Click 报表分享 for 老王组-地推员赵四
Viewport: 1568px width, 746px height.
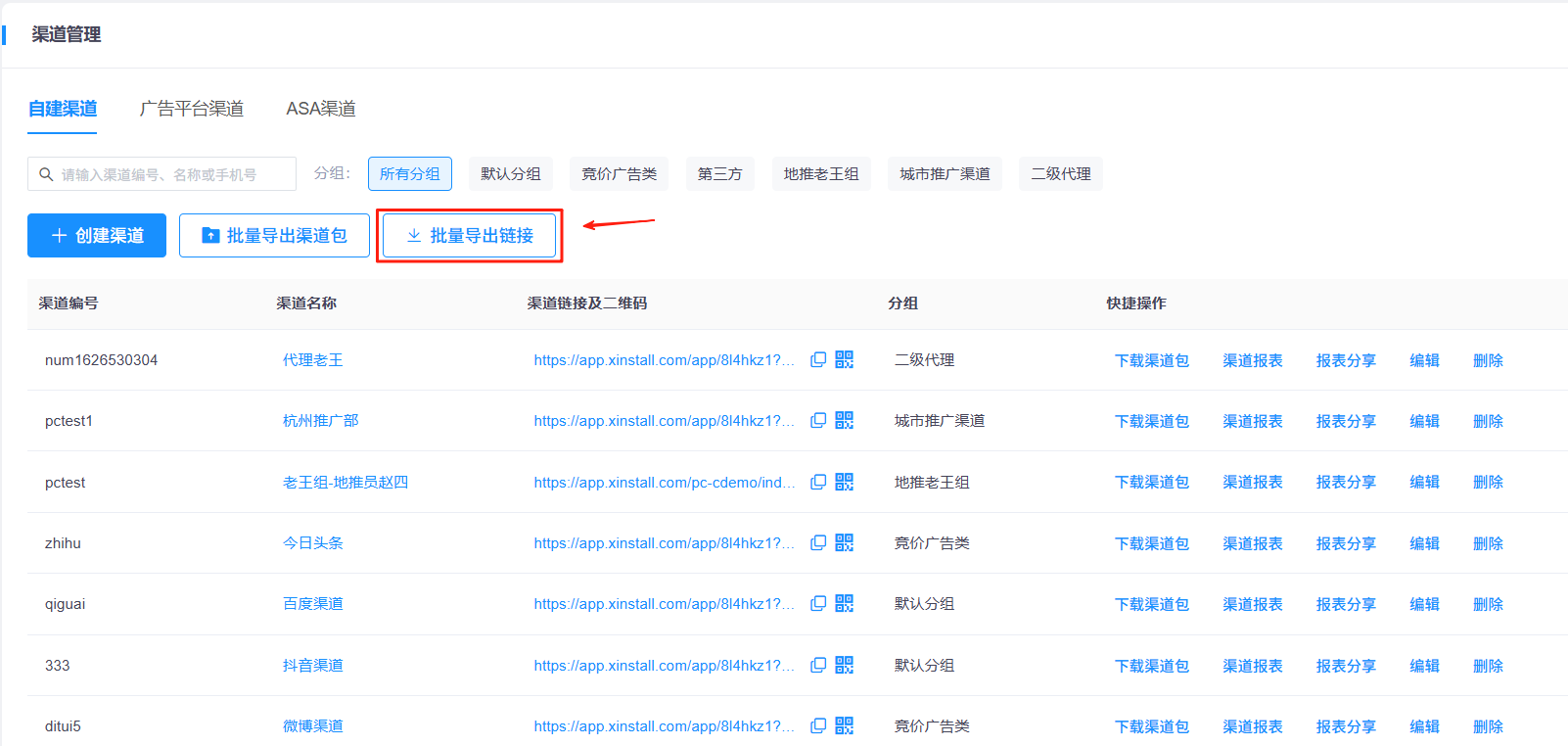pos(1346,482)
